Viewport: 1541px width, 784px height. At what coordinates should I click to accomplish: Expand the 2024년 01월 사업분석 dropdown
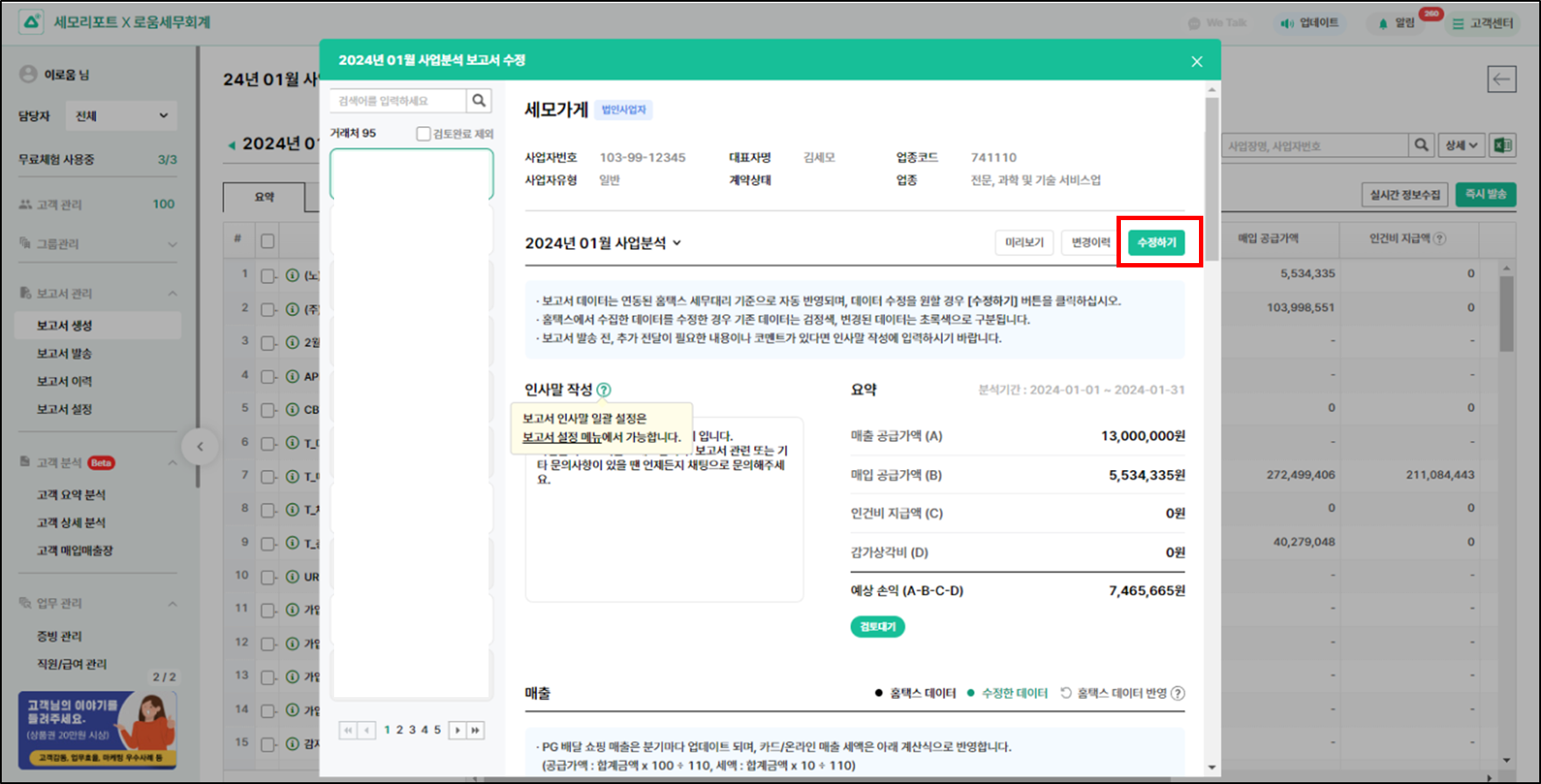pos(676,243)
